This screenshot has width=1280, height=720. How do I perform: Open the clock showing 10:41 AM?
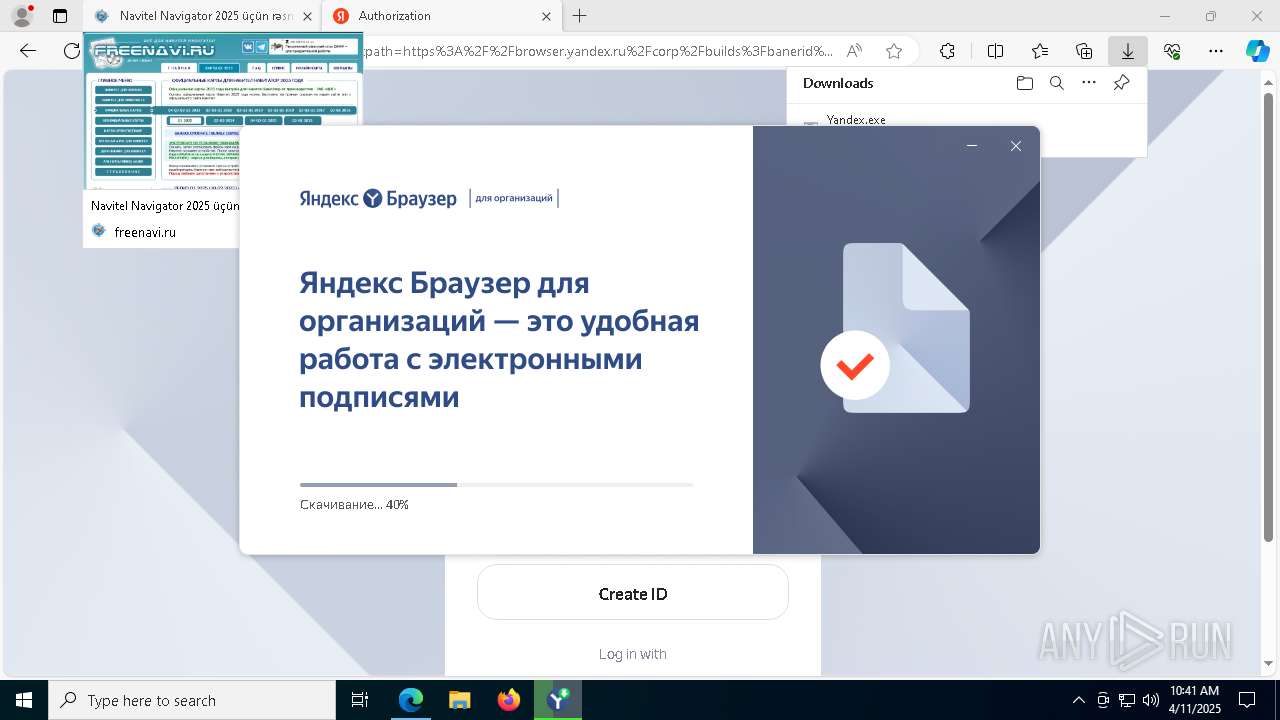1195,700
